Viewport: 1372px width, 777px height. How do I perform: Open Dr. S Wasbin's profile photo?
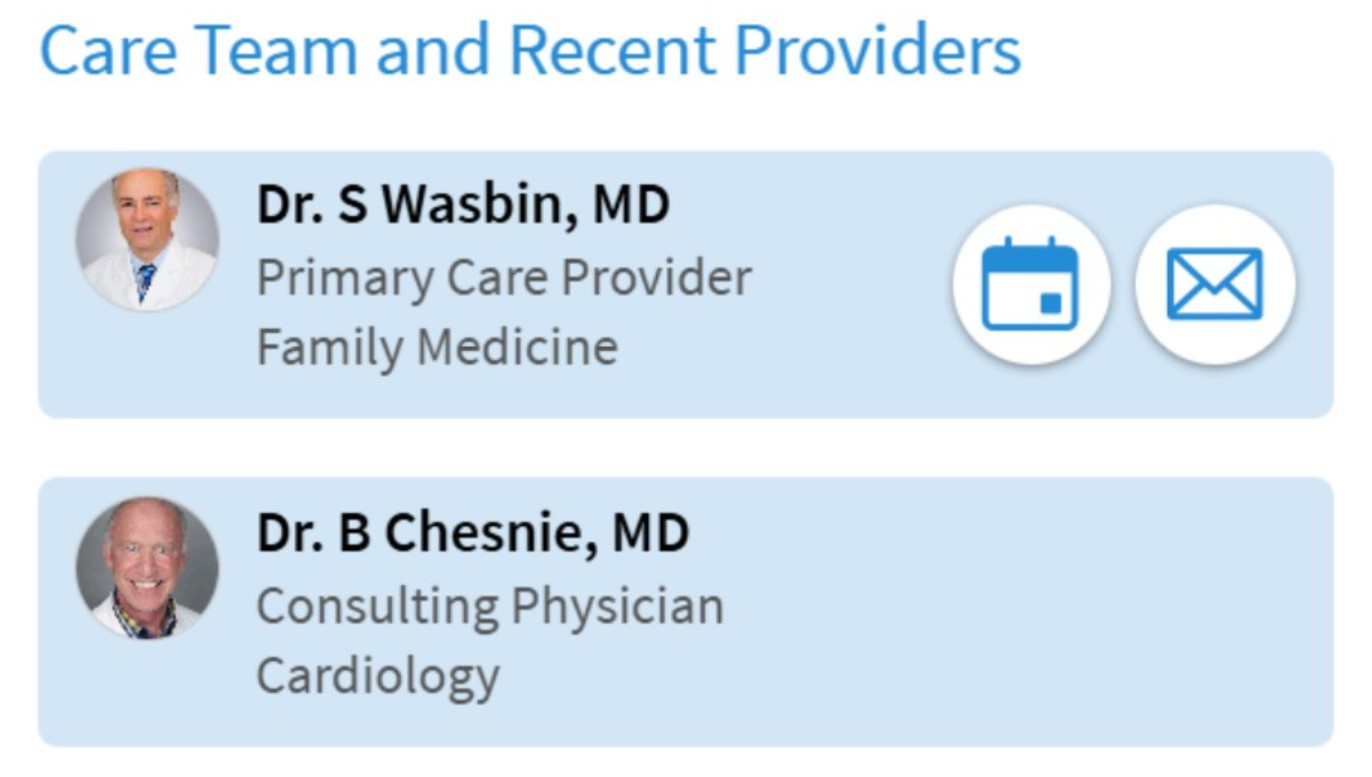(147, 240)
